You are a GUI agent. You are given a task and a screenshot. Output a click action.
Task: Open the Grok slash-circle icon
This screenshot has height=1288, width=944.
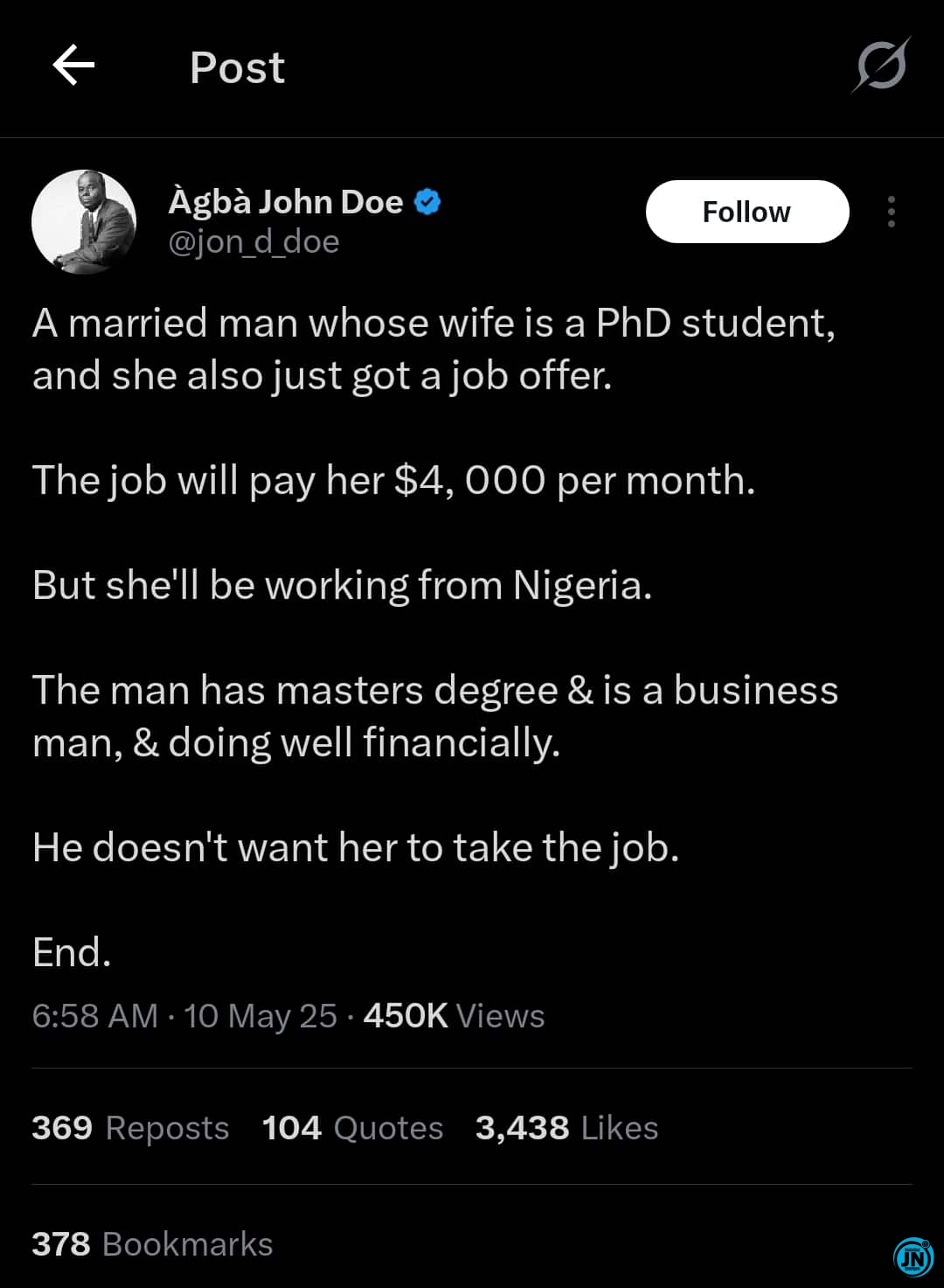(x=881, y=65)
